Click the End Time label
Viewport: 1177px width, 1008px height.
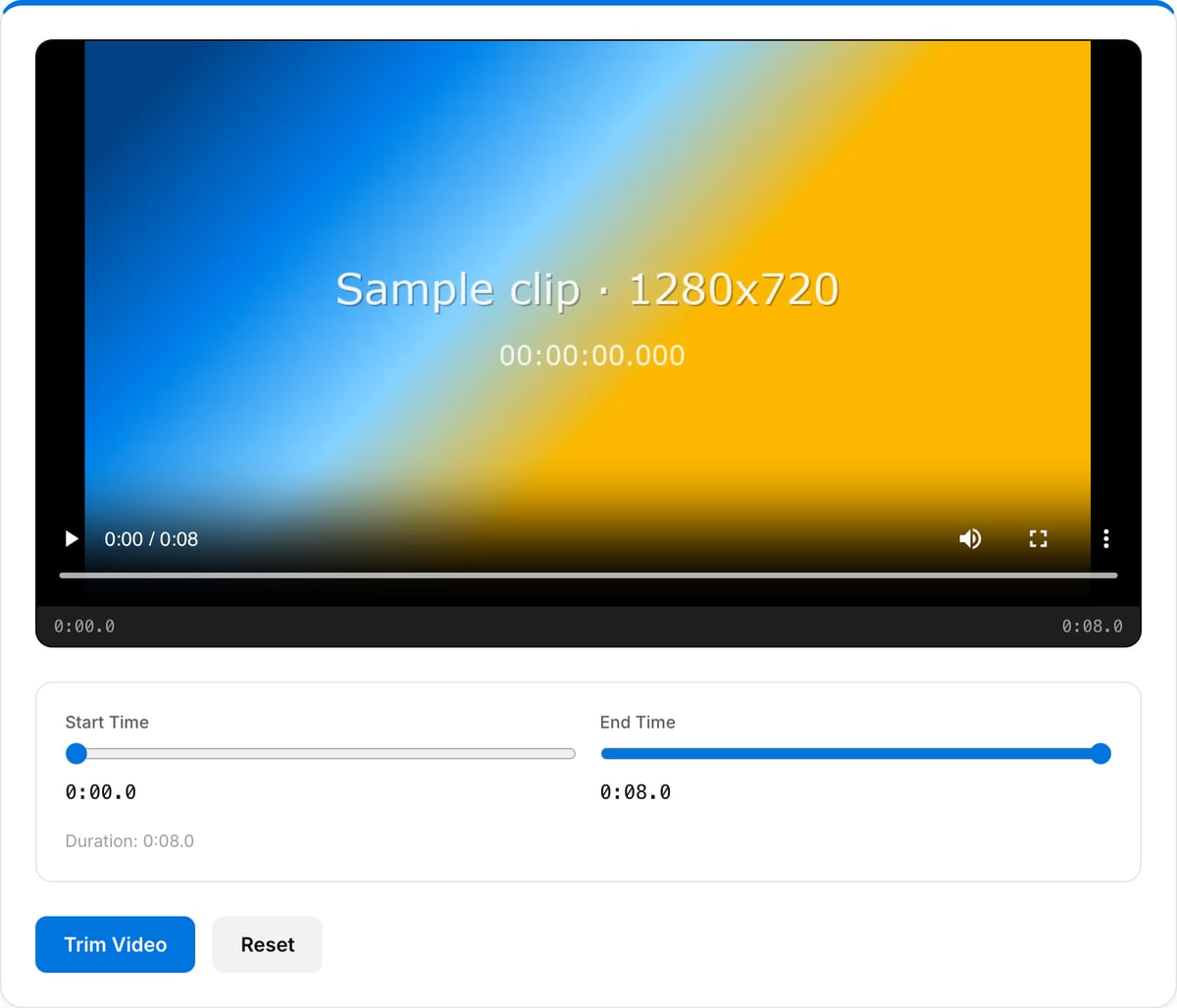(638, 722)
